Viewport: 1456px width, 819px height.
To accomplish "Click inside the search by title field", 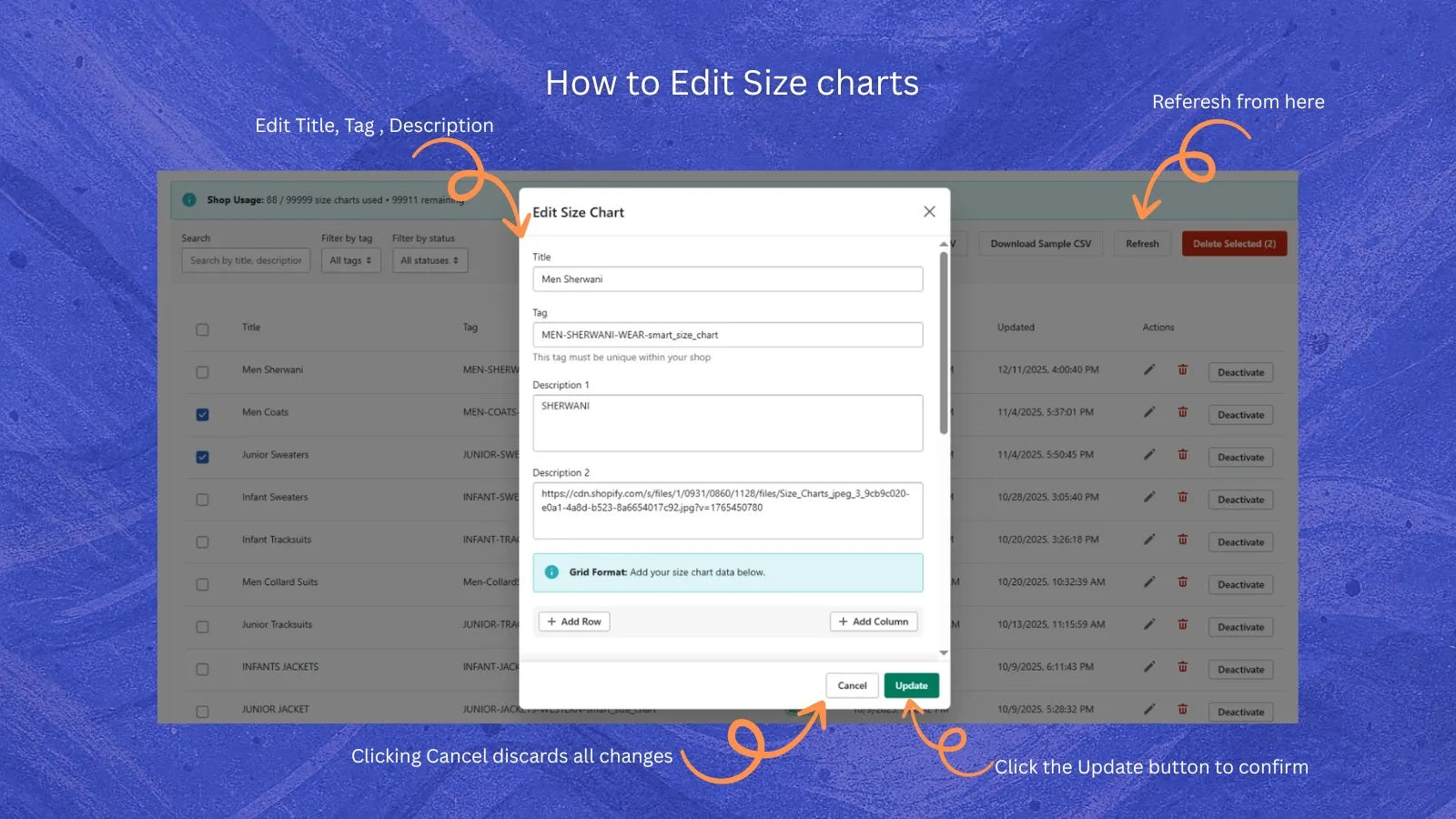I will pyautogui.click(x=245, y=260).
